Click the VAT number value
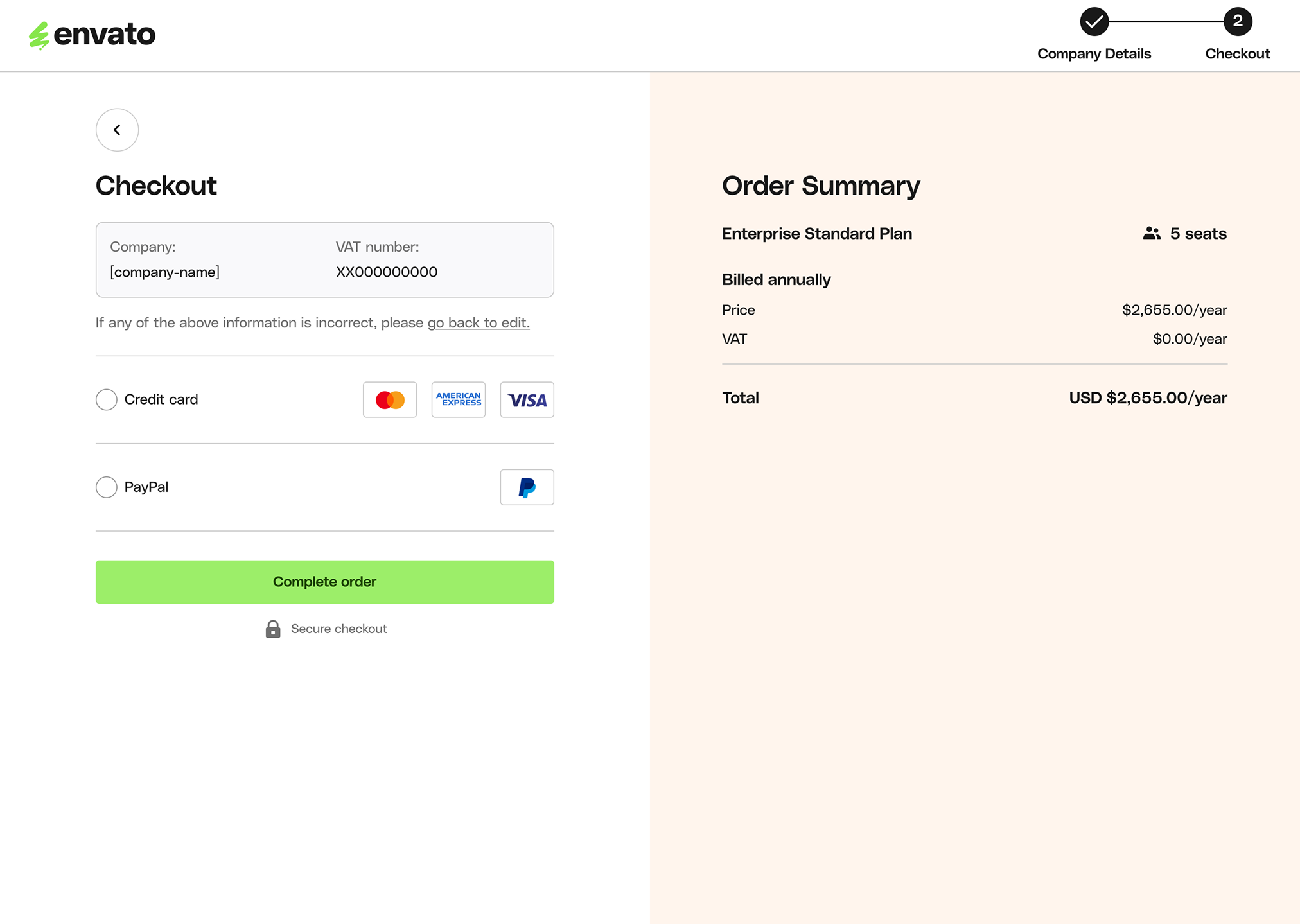 (387, 272)
